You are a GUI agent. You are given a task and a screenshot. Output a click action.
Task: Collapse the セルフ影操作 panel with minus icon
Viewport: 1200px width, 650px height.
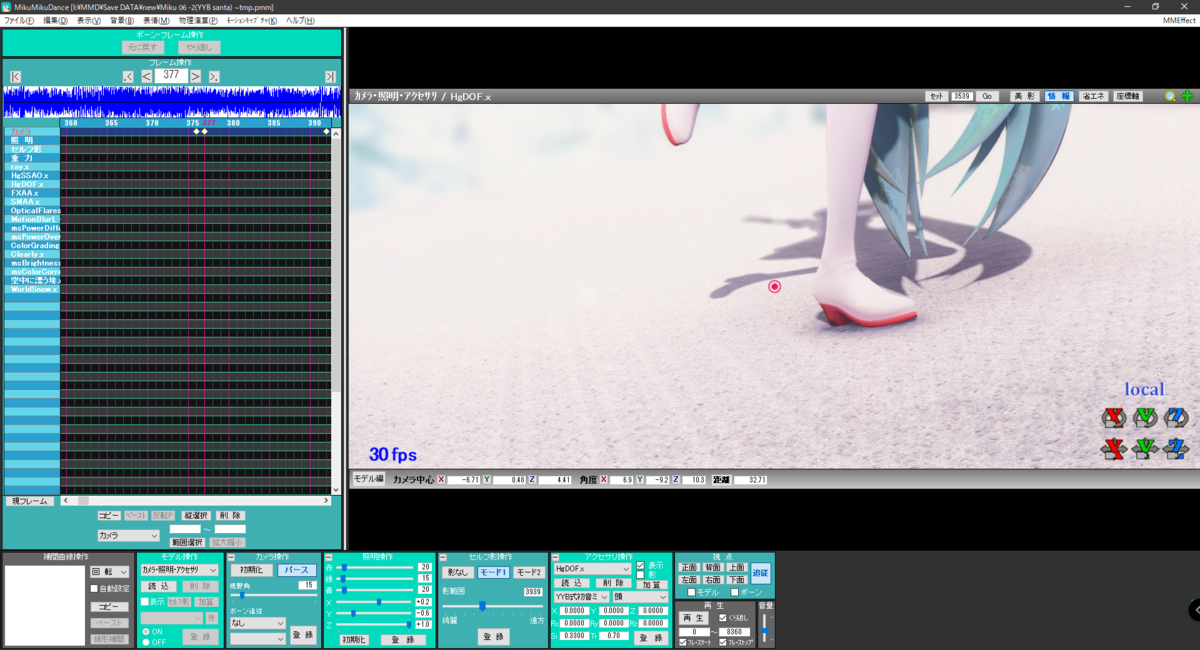tap(443, 557)
